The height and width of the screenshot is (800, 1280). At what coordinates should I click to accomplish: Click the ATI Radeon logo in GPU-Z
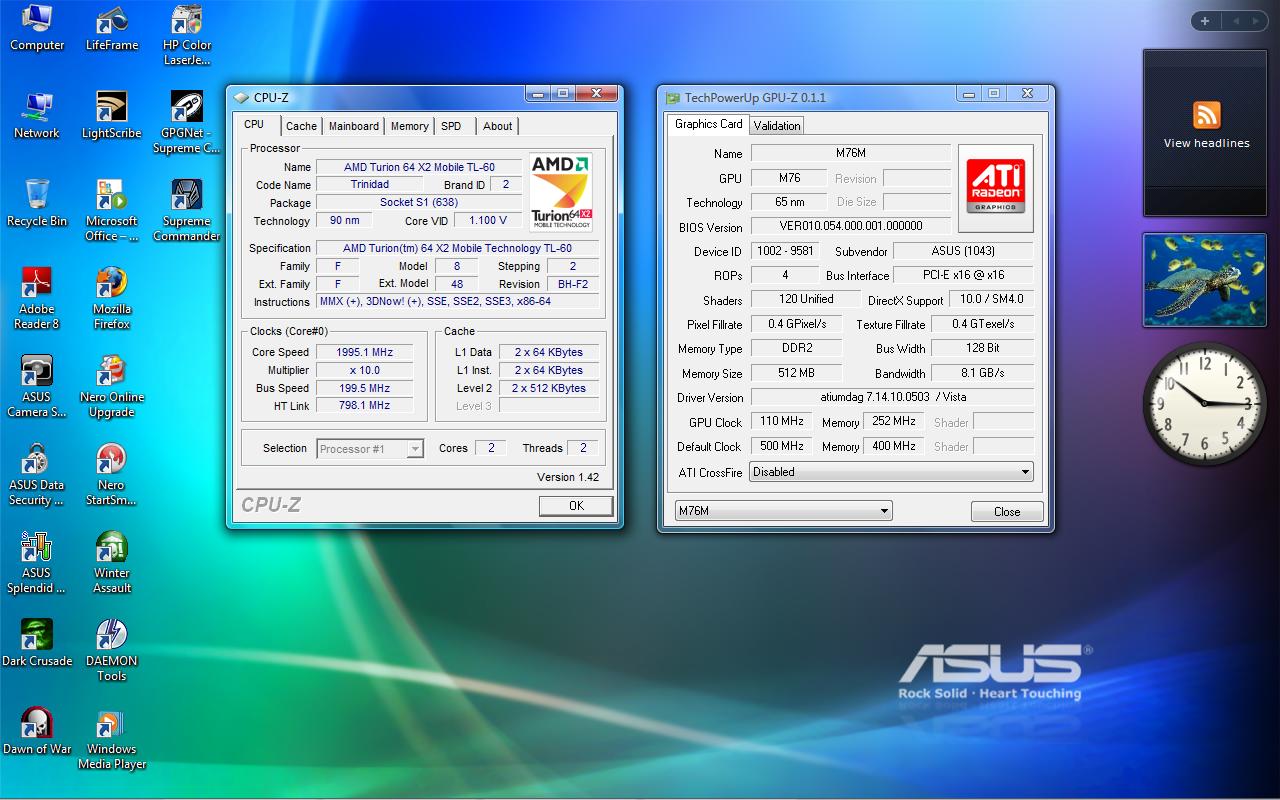tap(994, 180)
